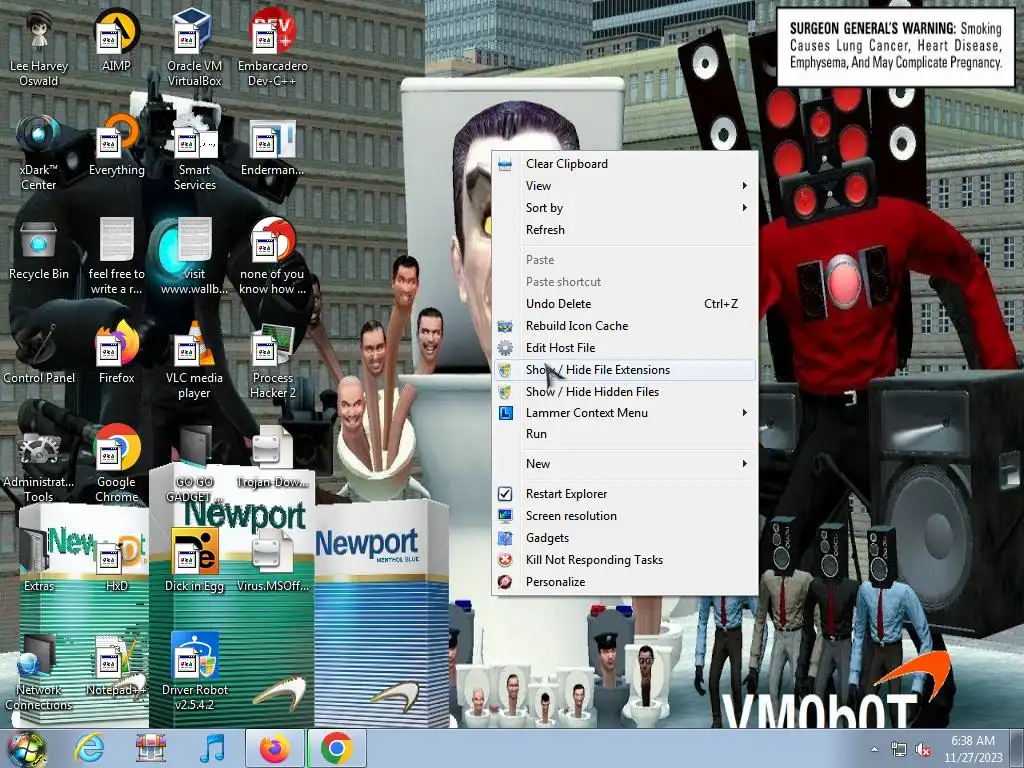Select the Process Hacker 2 icon
Image resolution: width=1024 pixels, height=768 pixels.
point(272,360)
